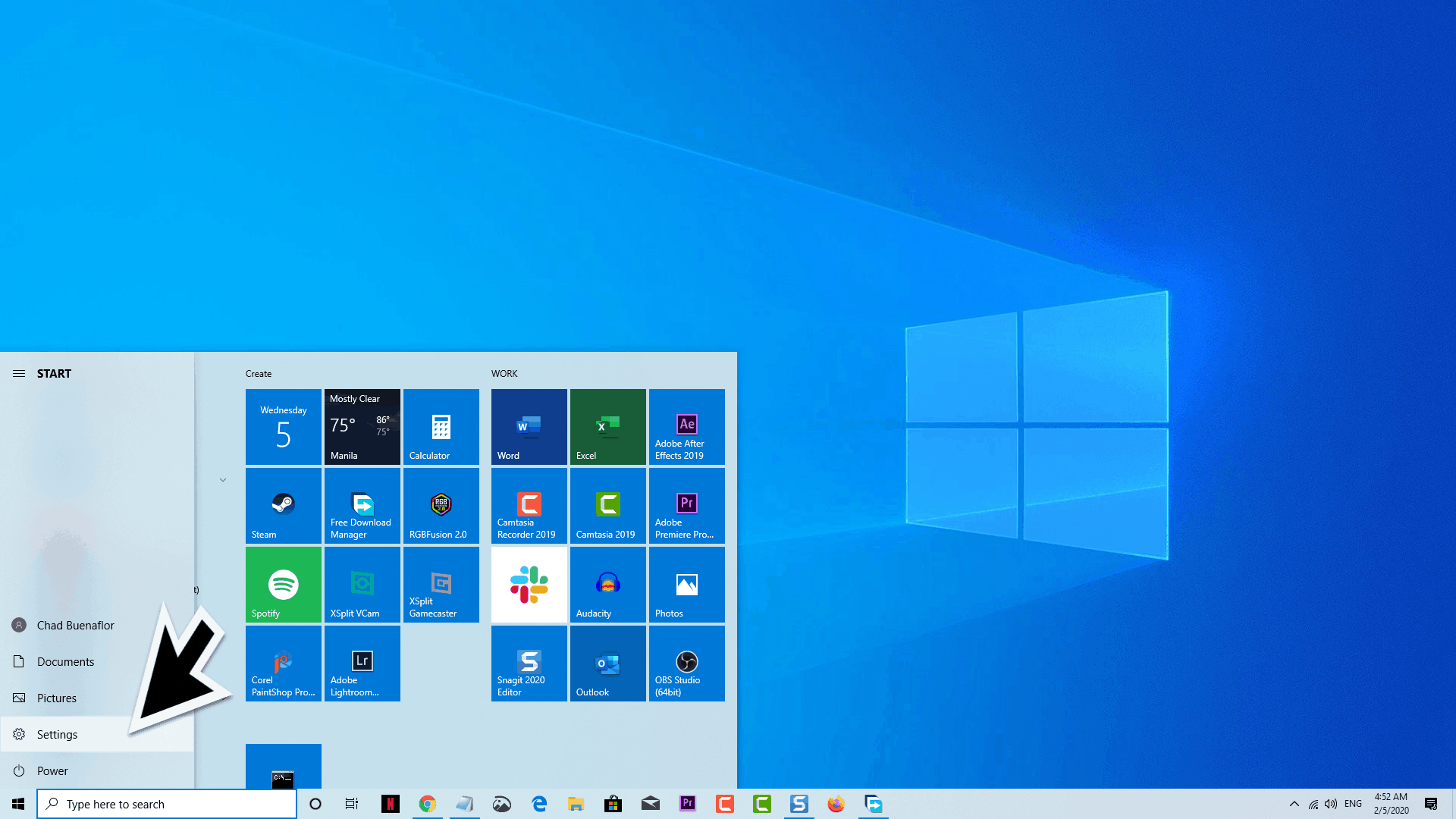The height and width of the screenshot is (819, 1456).
Task: Open the network status tray icon
Action: (1313, 804)
